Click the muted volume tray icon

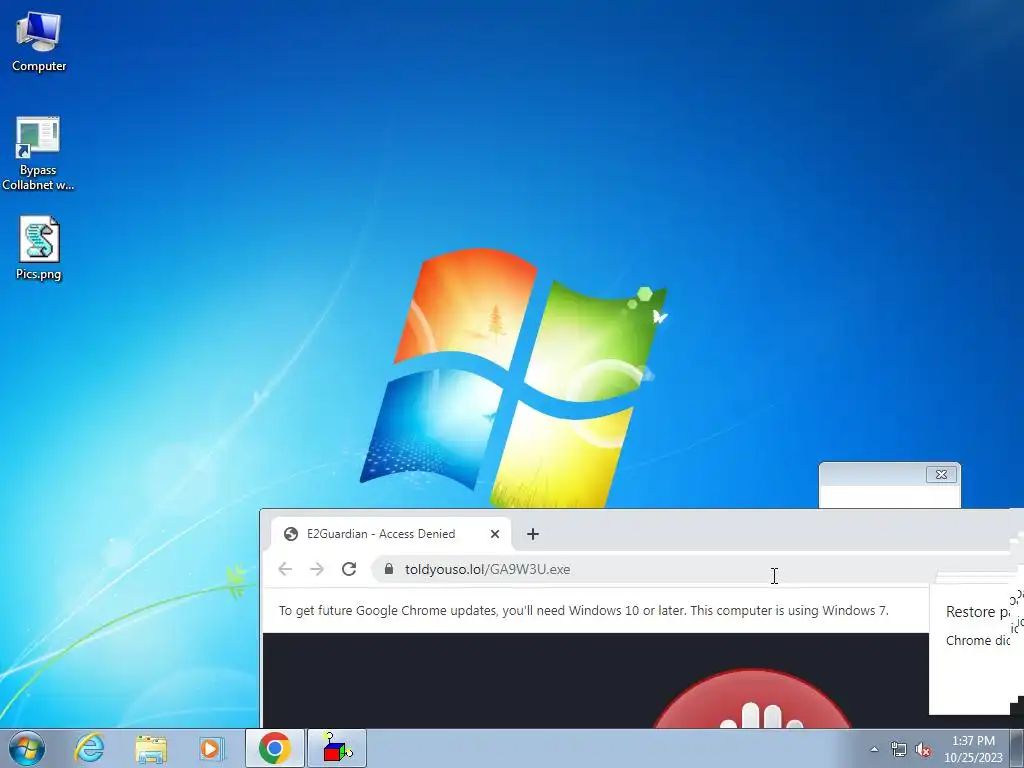(923, 750)
